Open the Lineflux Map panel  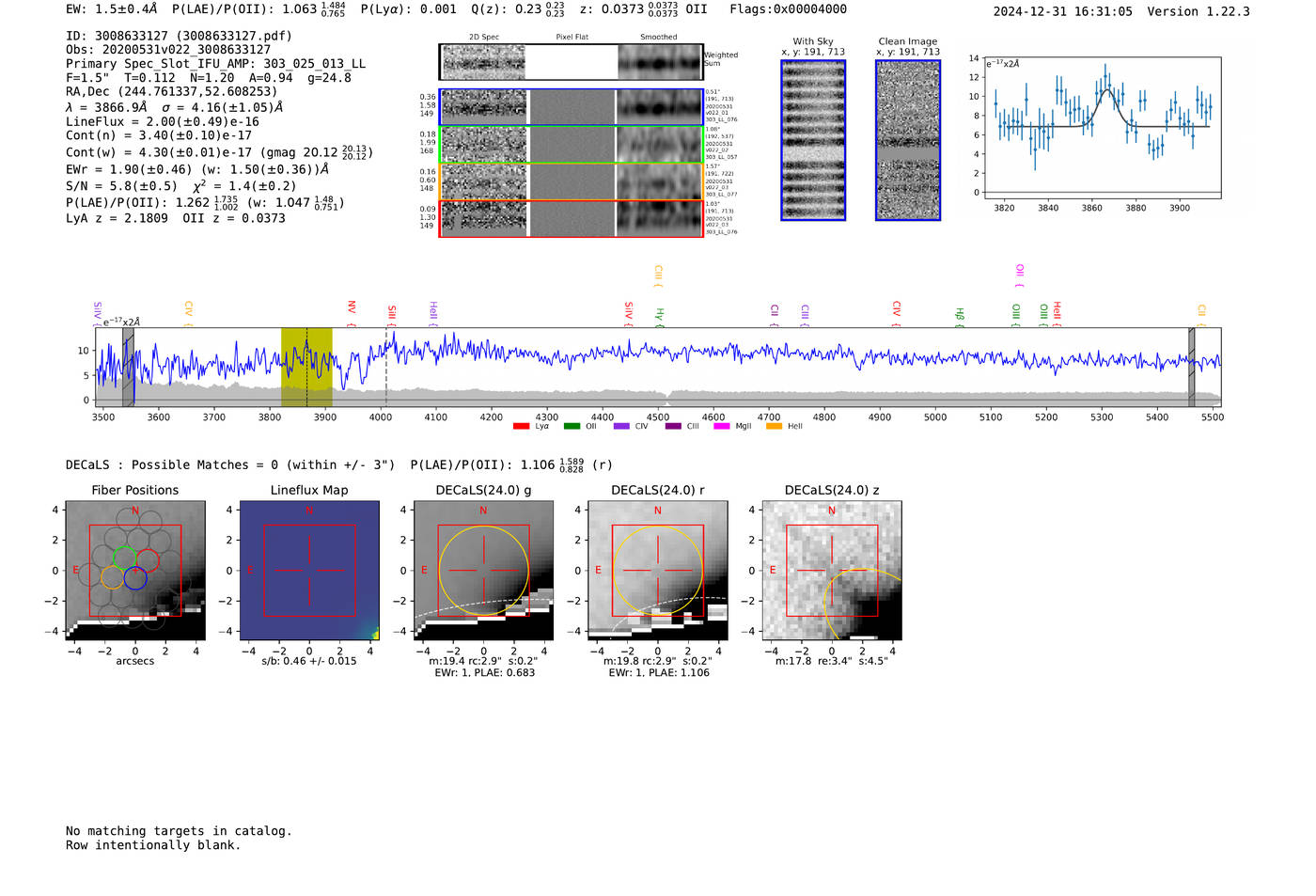309,571
